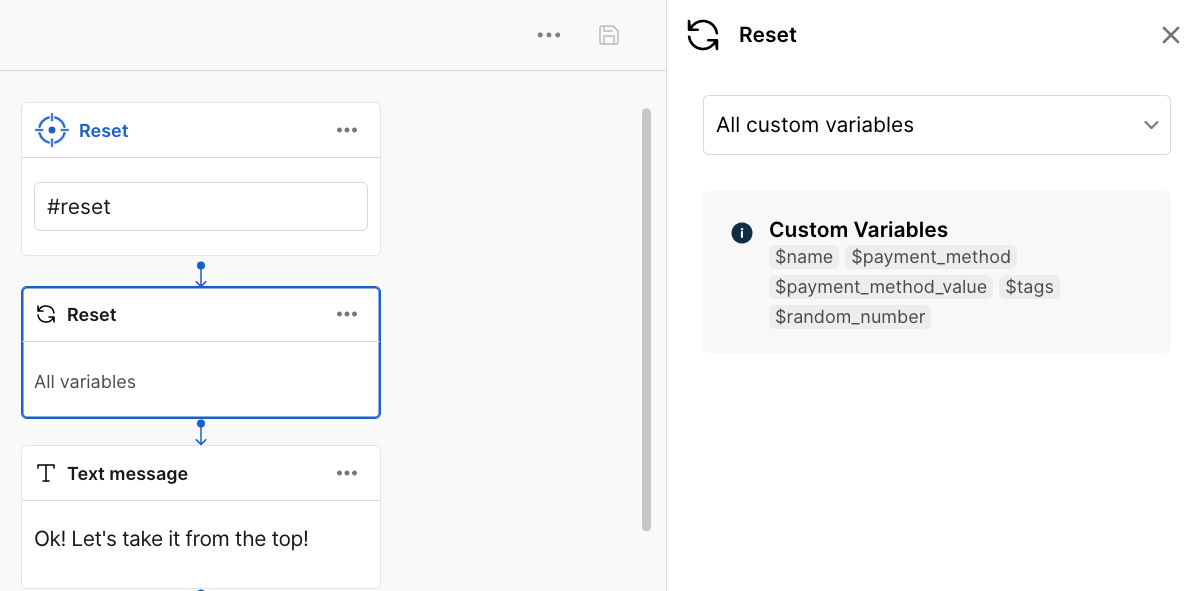Click the "Ok! Let's take it from the top!" message

(171, 539)
